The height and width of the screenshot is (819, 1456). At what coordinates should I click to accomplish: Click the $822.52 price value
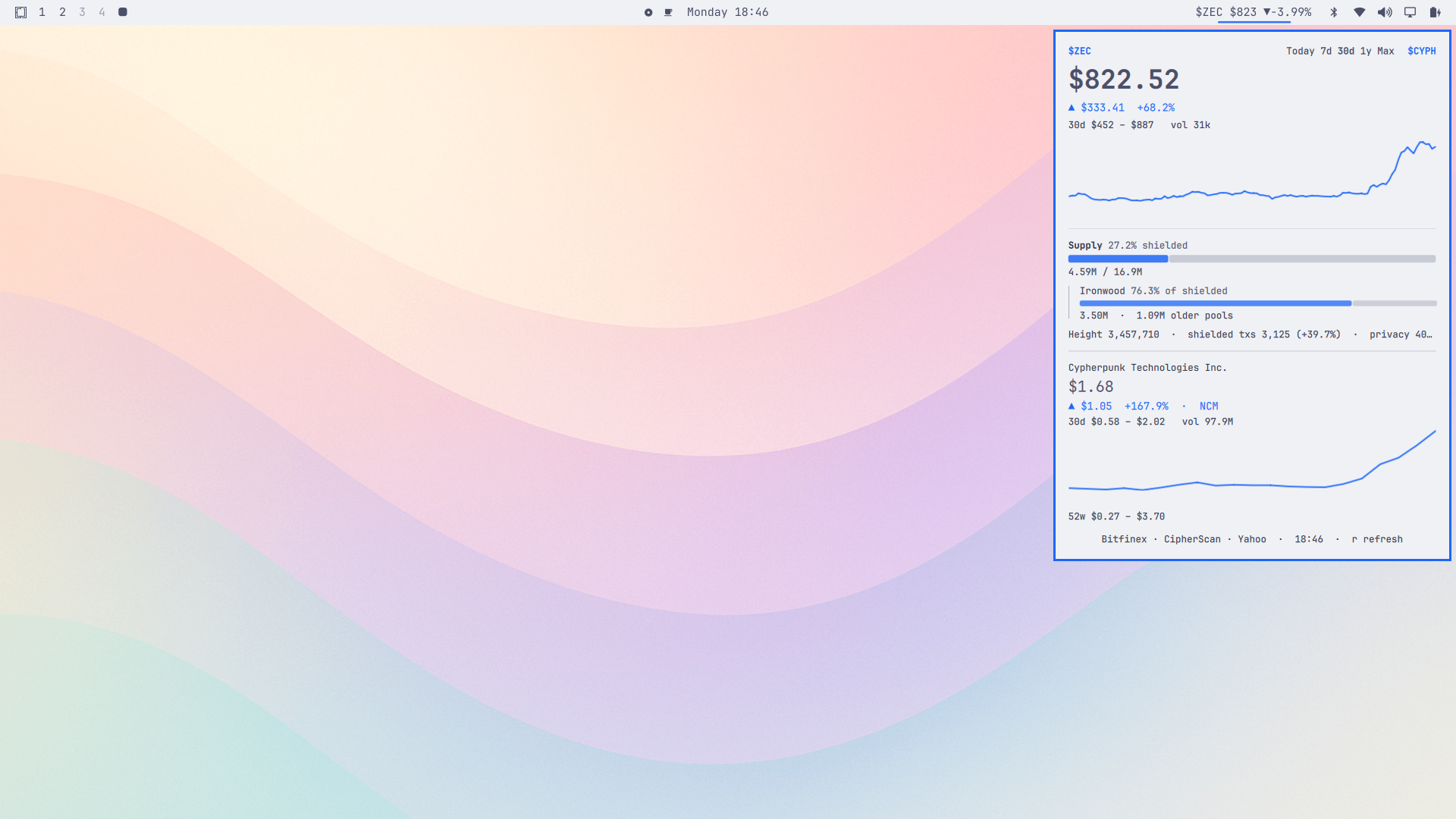[x=1124, y=80]
